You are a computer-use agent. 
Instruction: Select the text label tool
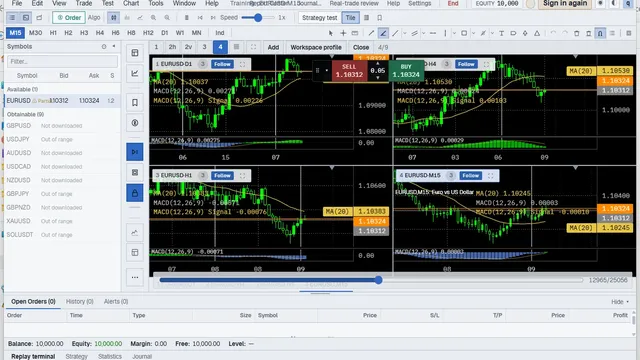tap(501, 33)
